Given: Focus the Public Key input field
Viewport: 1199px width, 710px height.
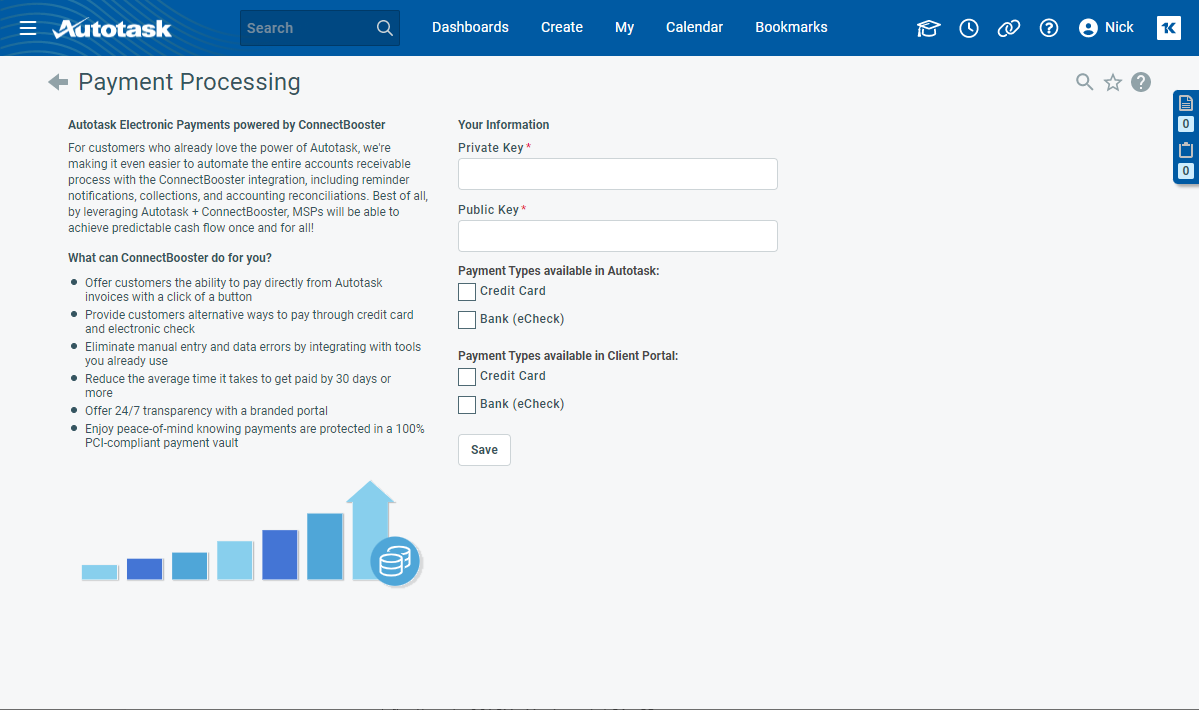Looking at the screenshot, I should 618,236.
